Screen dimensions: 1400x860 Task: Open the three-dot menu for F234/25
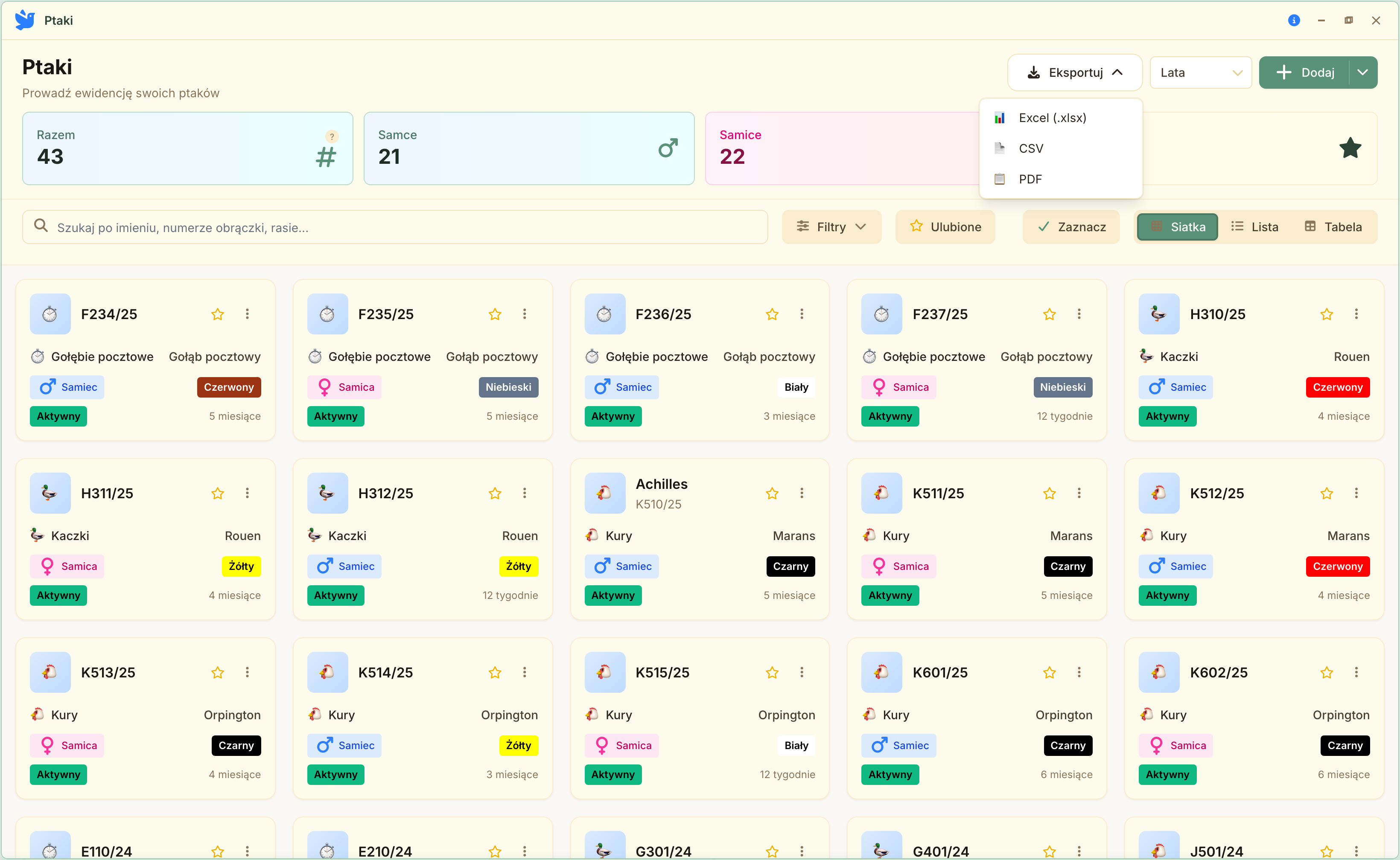[x=247, y=314]
